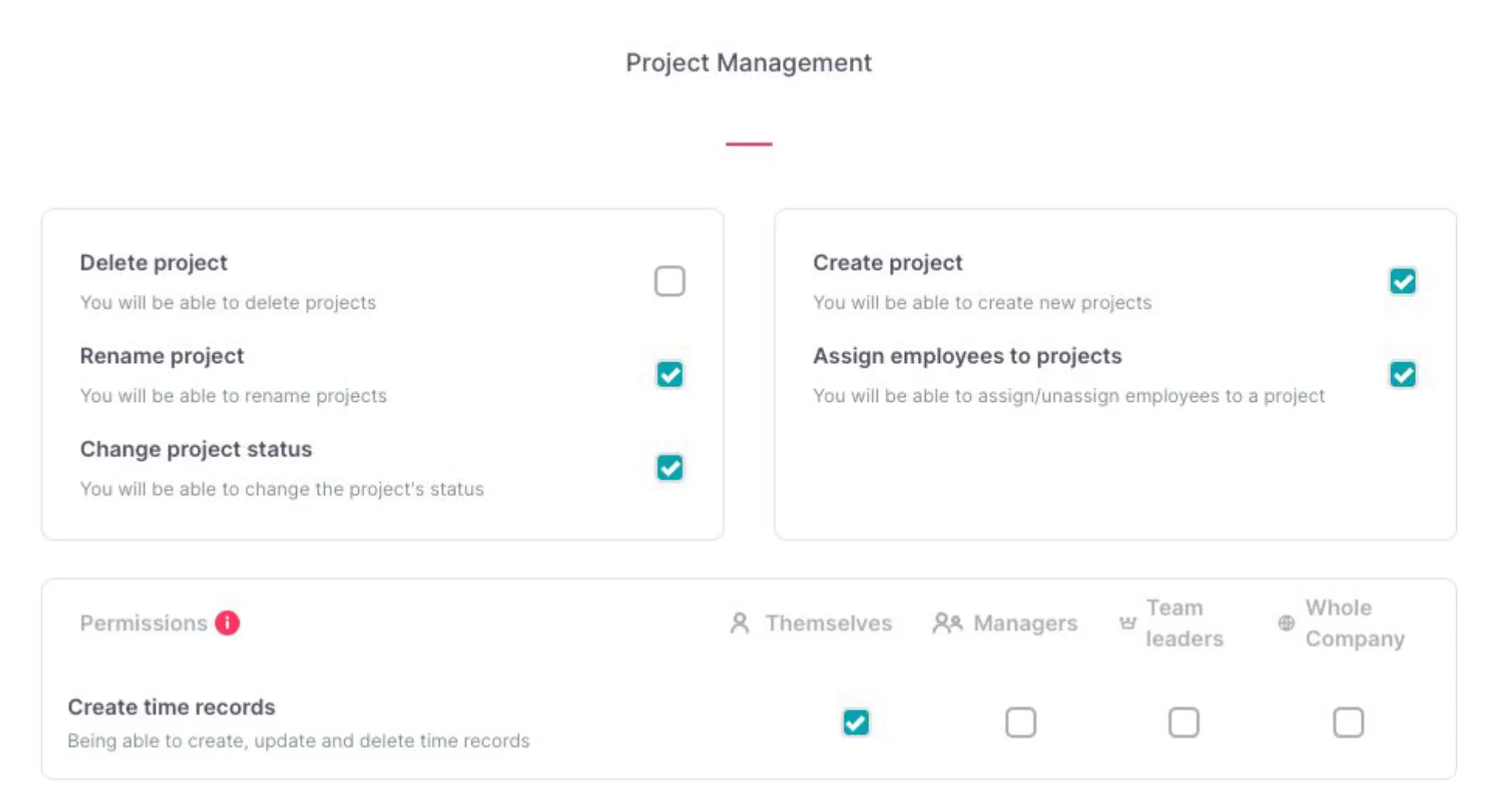1512x810 pixels.
Task: Enable the Delete project checkbox
Action: coord(669,282)
